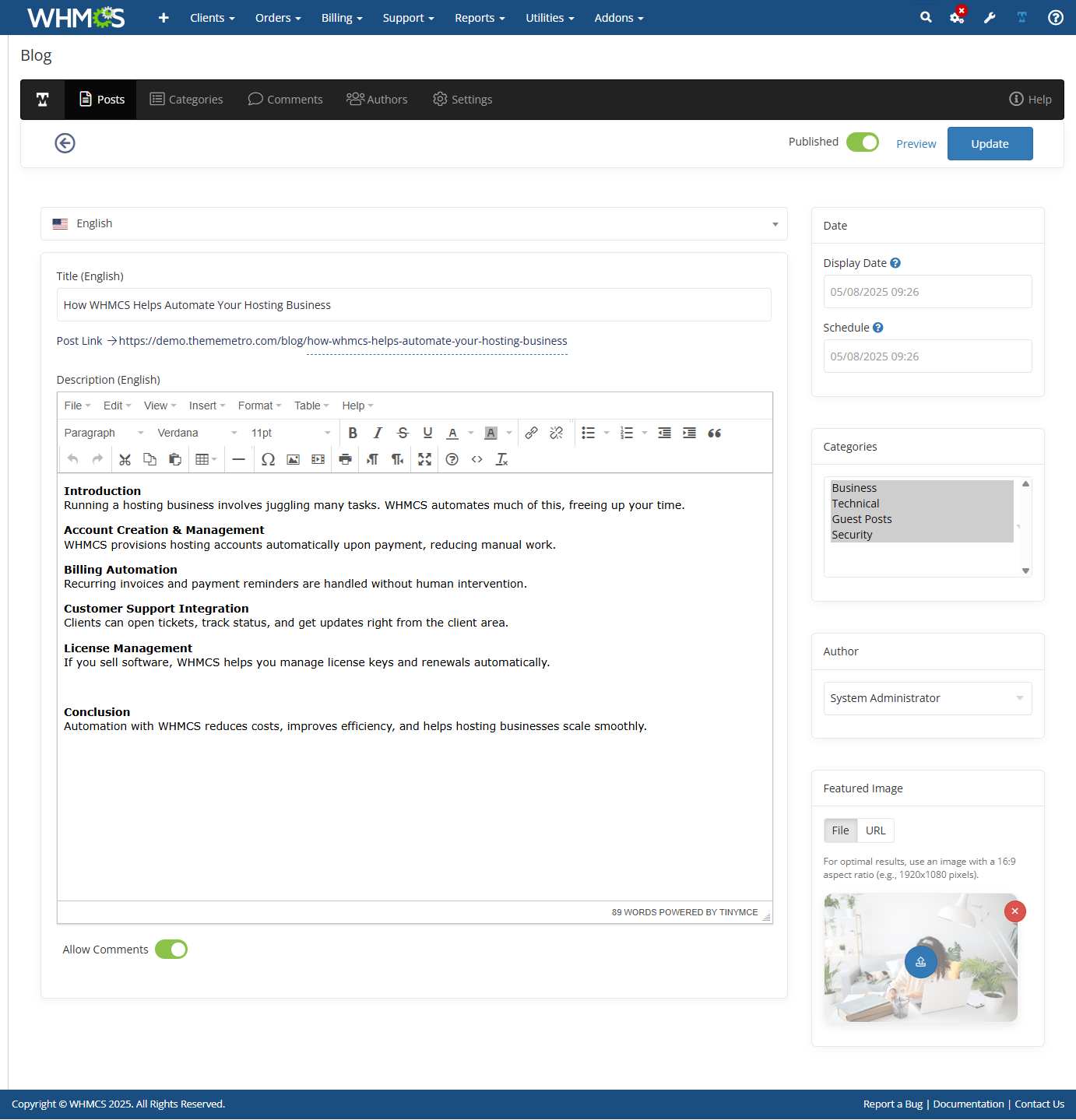Screen dimensions: 1076x1120
Task: Click the Update button
Action: click(x=990, y=143)
